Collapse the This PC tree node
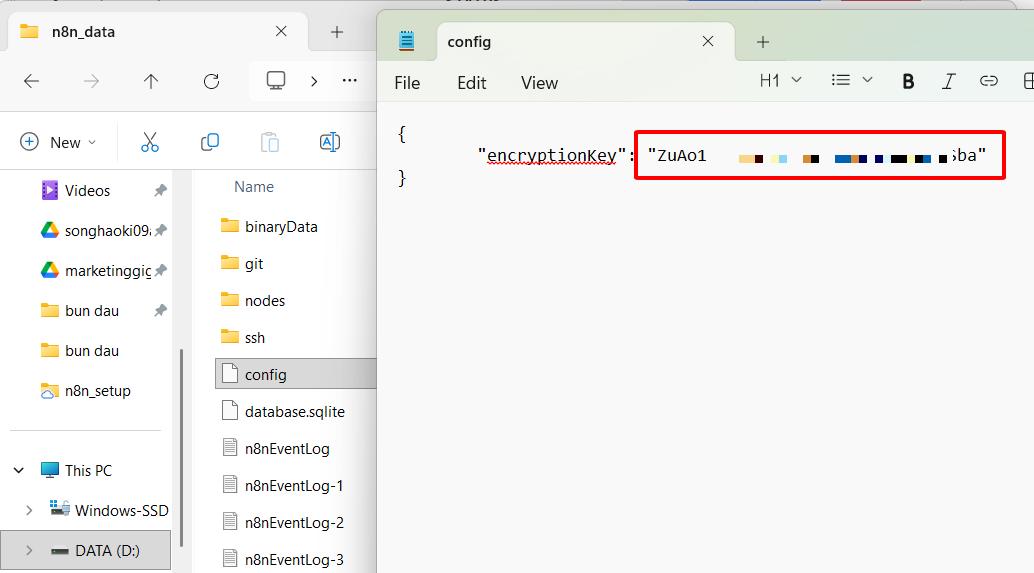 pos(18,470)
